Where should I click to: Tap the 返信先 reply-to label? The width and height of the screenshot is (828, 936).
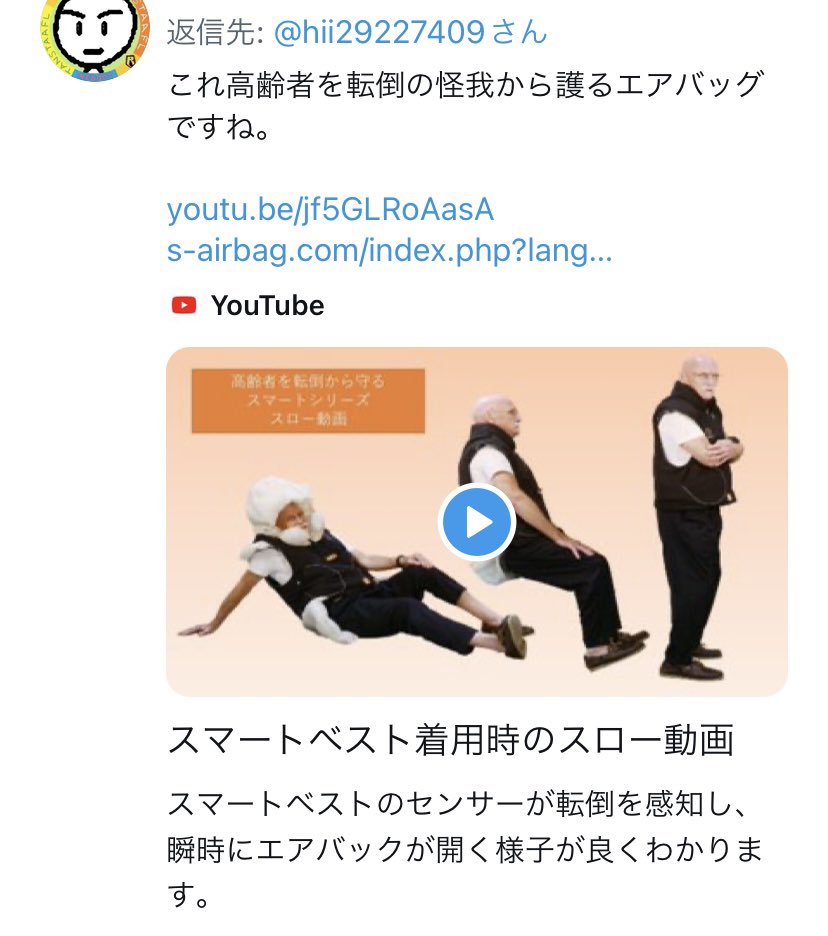pyautogui.click(x=216, y=32)
